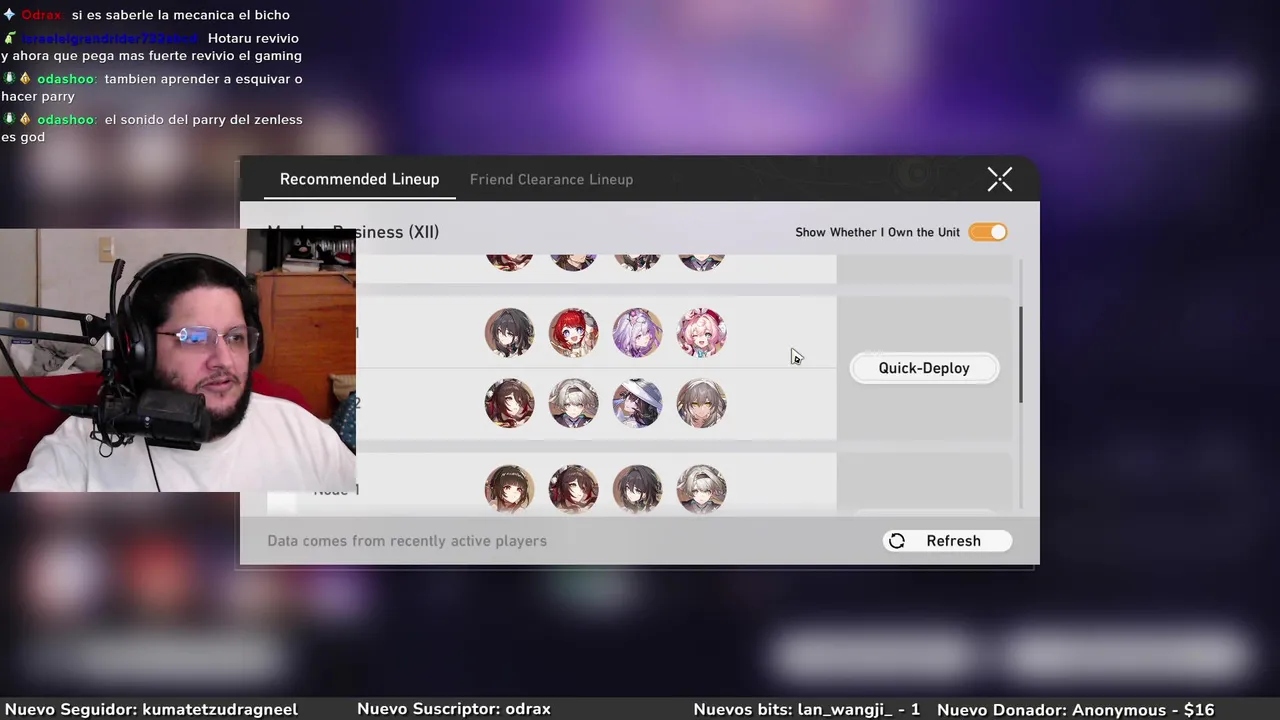
Task: Select the gray-haired yellow-eyed character portrait
Action: click(x=701, y=403)
